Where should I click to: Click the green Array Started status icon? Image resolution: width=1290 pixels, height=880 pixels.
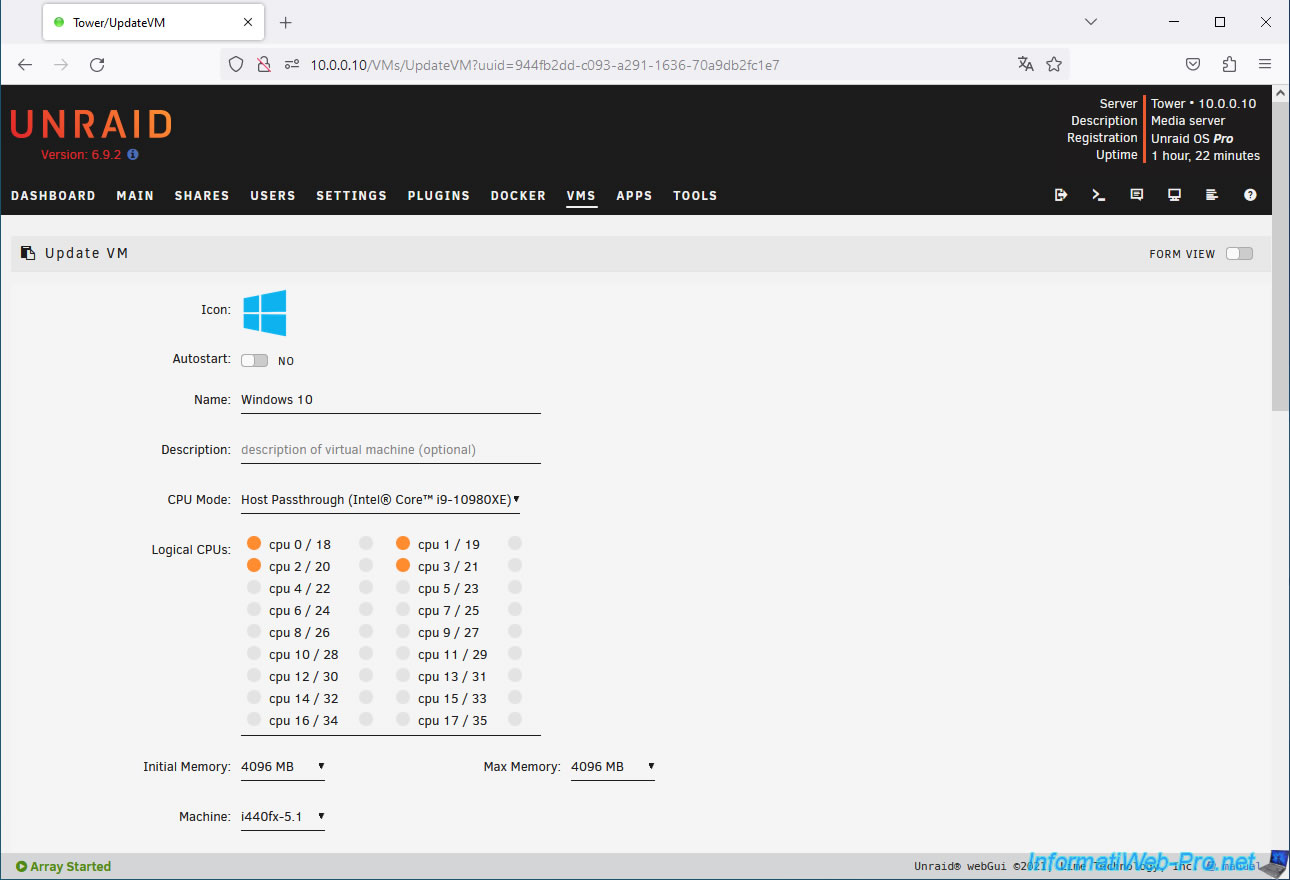pyautogui.click(x=21, y=867)
